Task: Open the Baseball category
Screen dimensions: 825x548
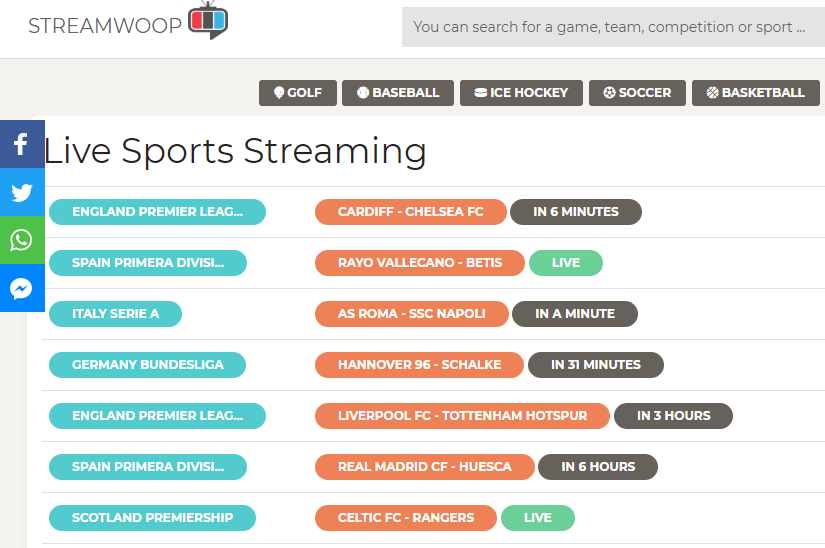Action: pos(398,93)
